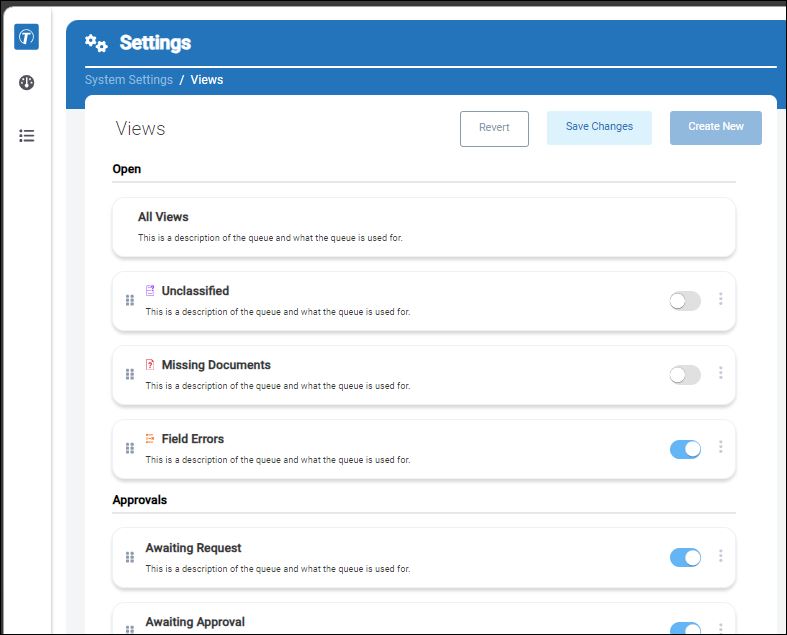
Task: Open the three-dot menu for Missing Documents
Action: point(721,372)
